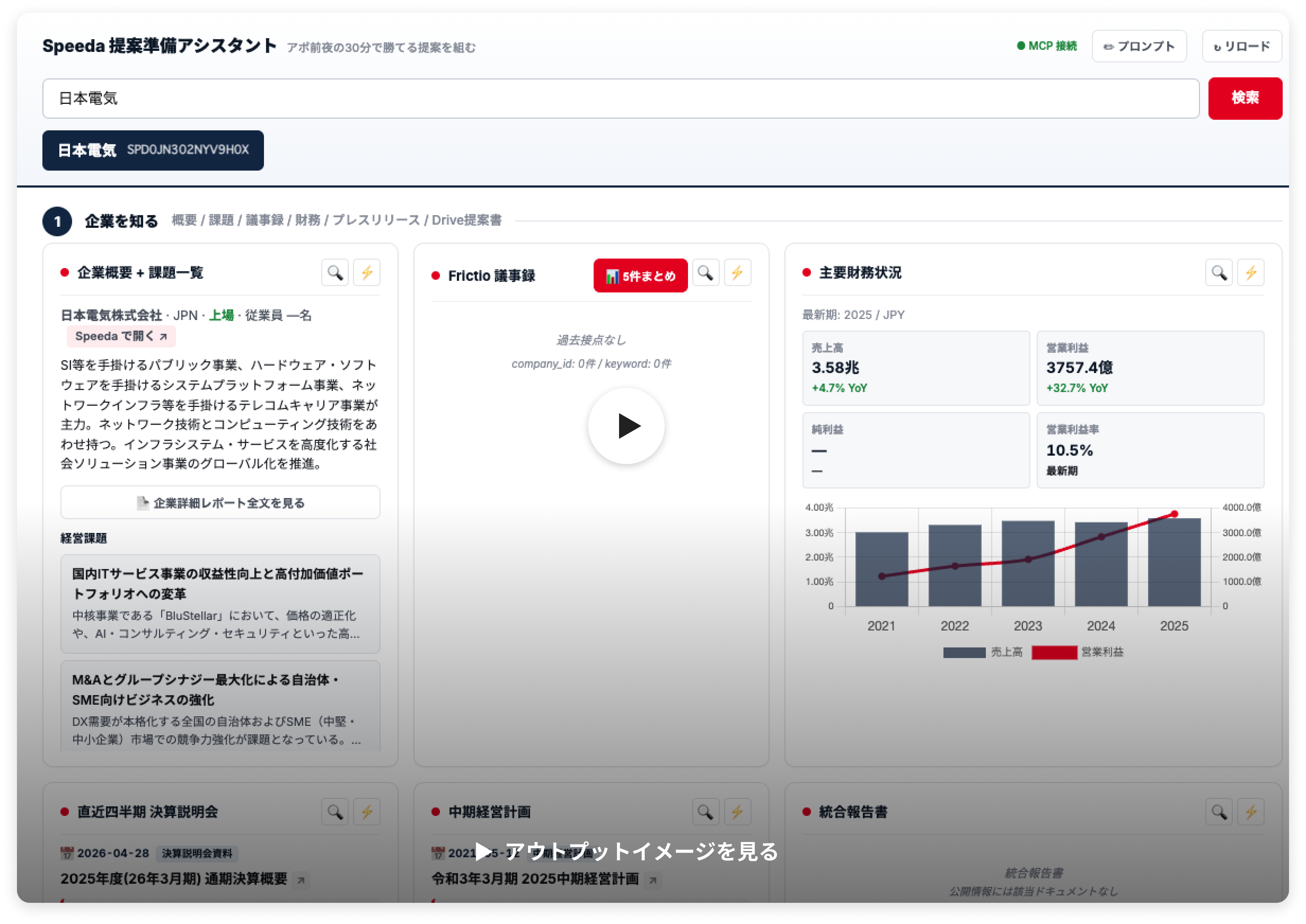Click the lightning icon in 企業概要 + 課題一覧 card

pos(366,273)
